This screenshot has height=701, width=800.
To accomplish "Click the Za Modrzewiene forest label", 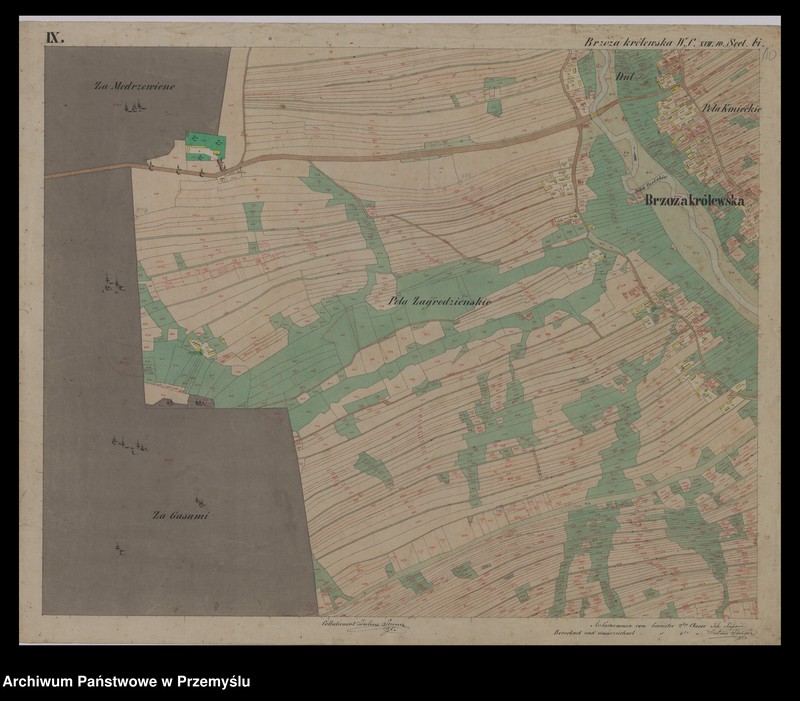I will [135, 87].
